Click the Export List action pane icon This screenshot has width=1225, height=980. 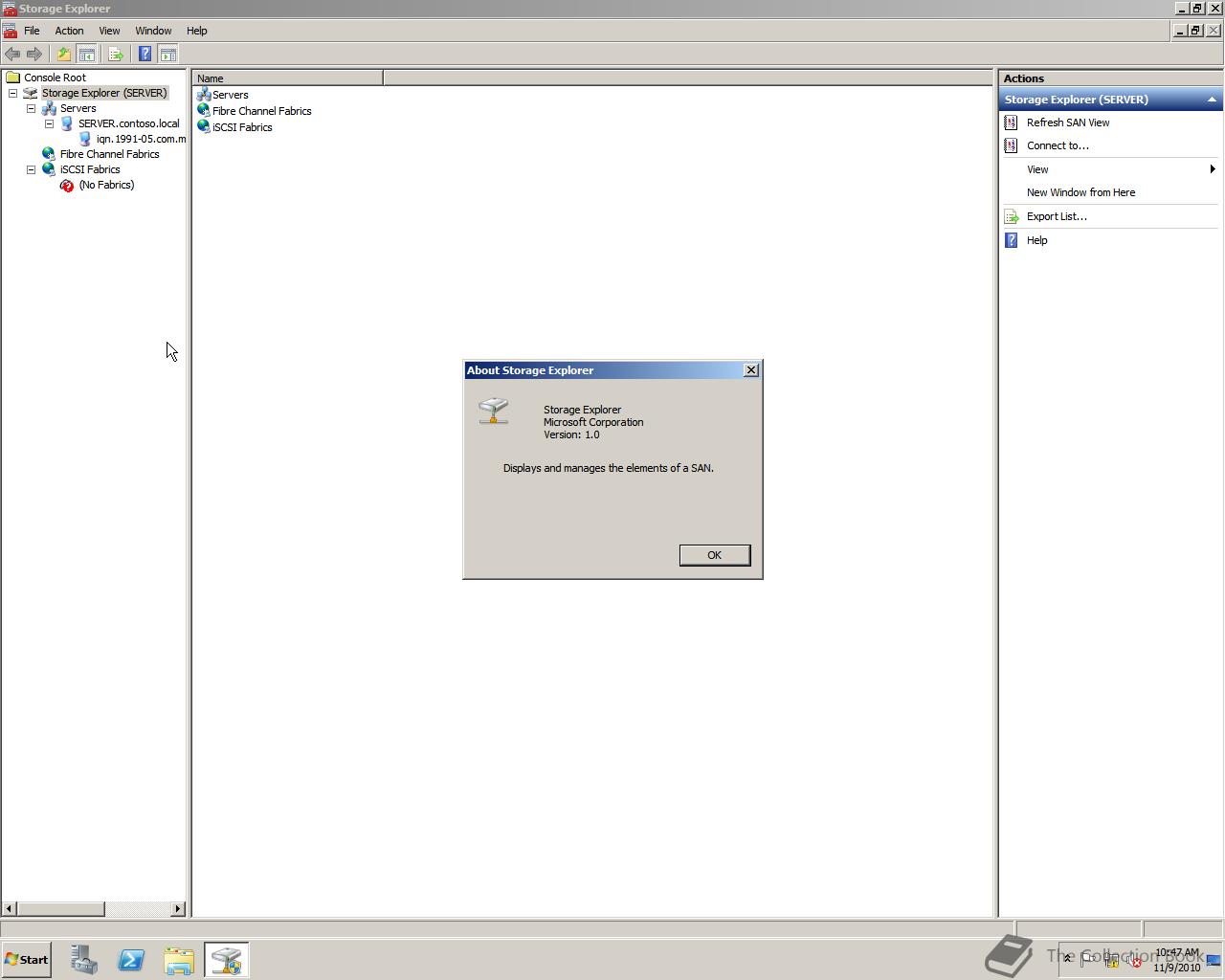[x=1011, y=216]
